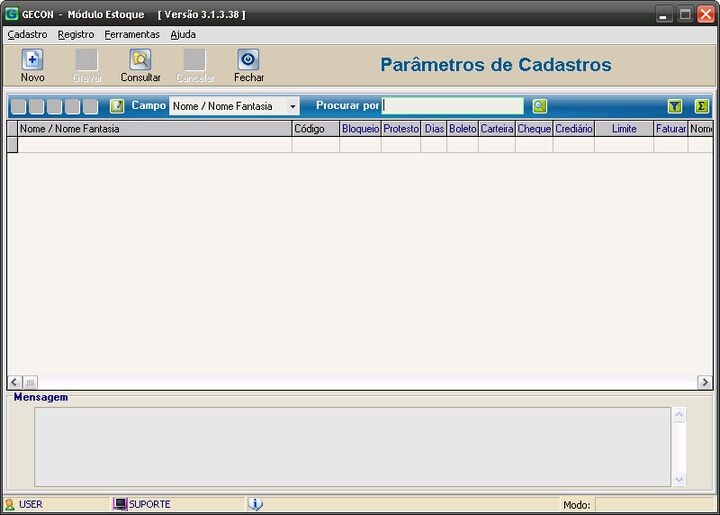Click the Limite column header
Screen dimensions: 720x515
(624, 129)
